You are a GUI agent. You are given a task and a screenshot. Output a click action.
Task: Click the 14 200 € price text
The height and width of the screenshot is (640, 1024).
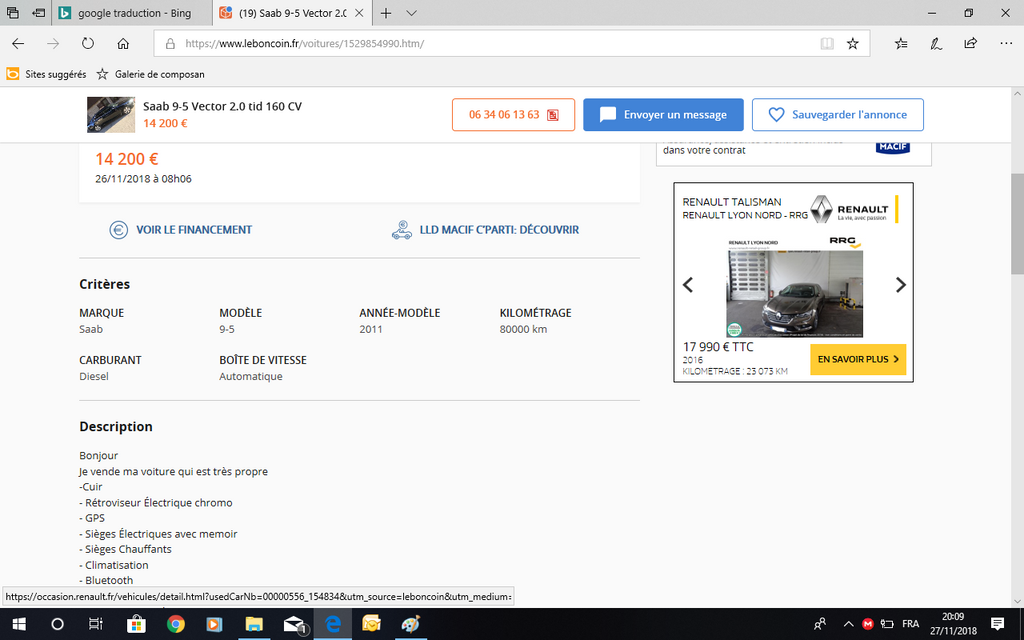[x=127, y=159]
